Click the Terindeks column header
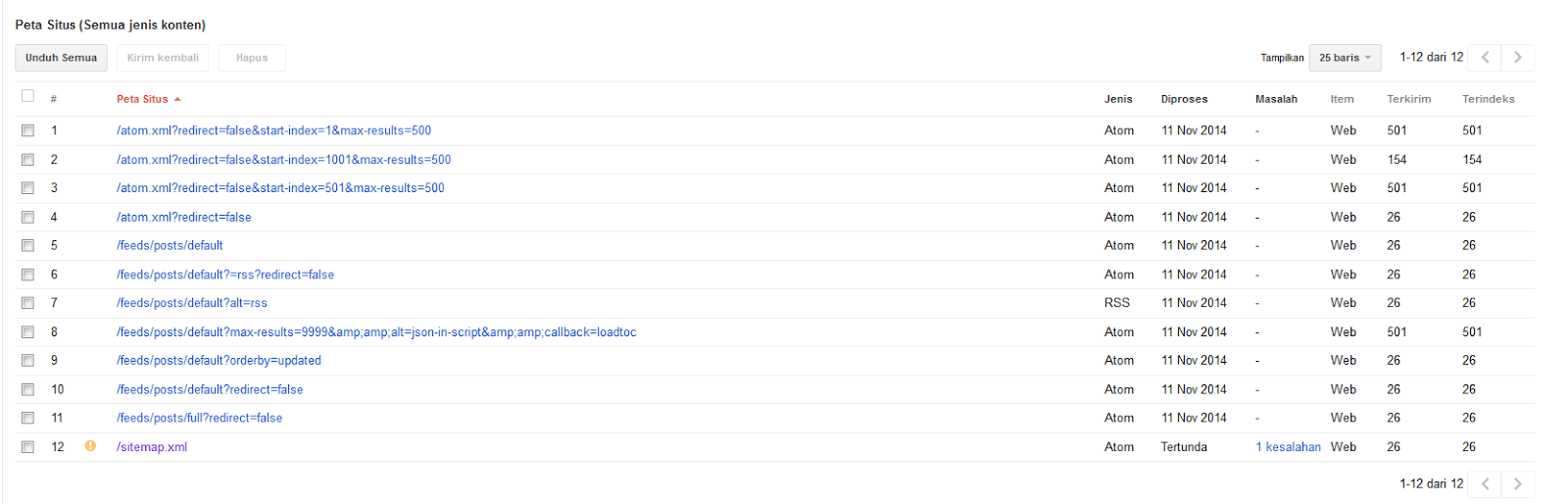1568x504 pixels. point(1488,99)
